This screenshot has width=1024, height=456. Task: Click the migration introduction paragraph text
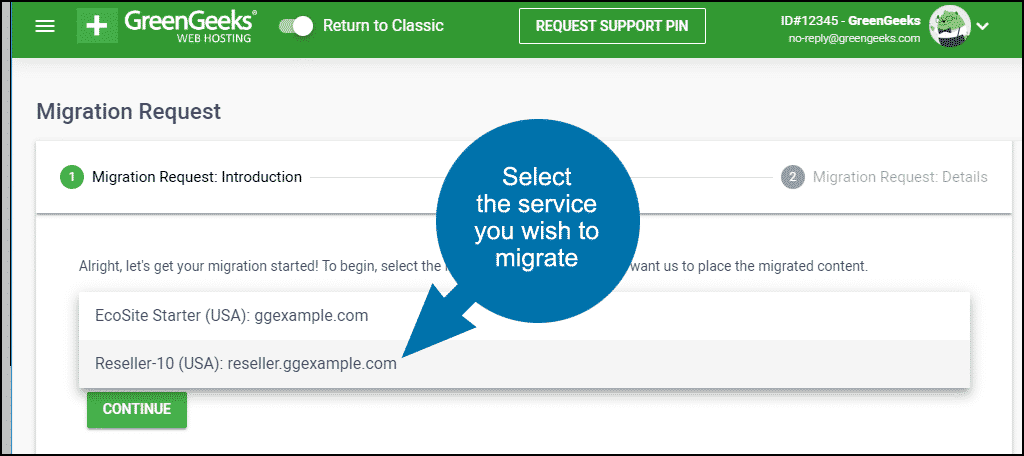pyautogui.click(x=250, y=268)
